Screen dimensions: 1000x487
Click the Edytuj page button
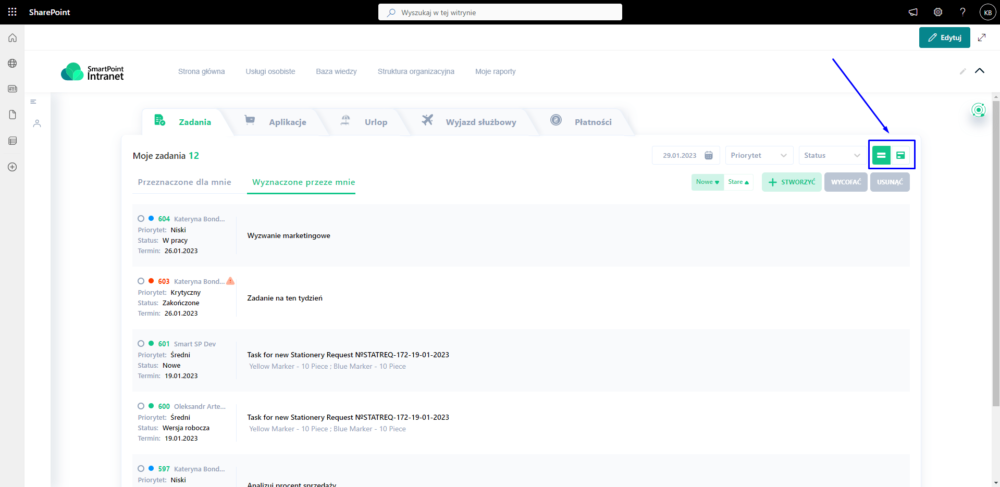pos(944,37)
